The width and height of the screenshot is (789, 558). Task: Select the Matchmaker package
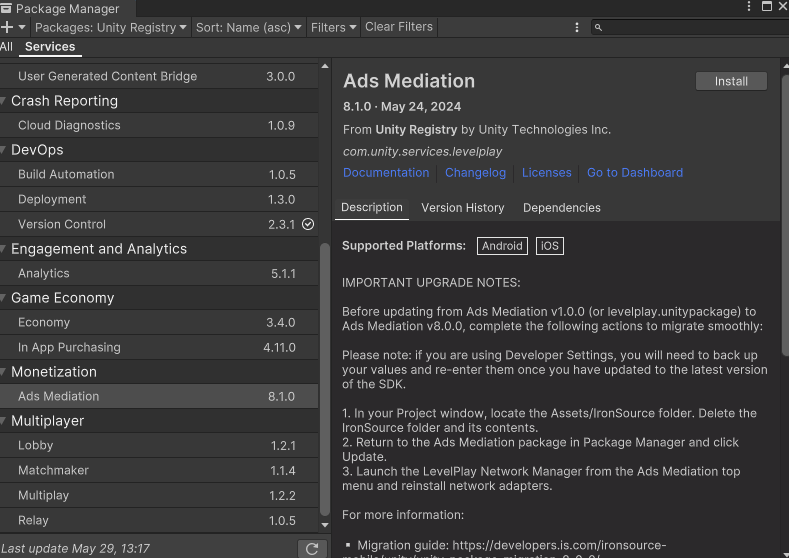(159, 470)
